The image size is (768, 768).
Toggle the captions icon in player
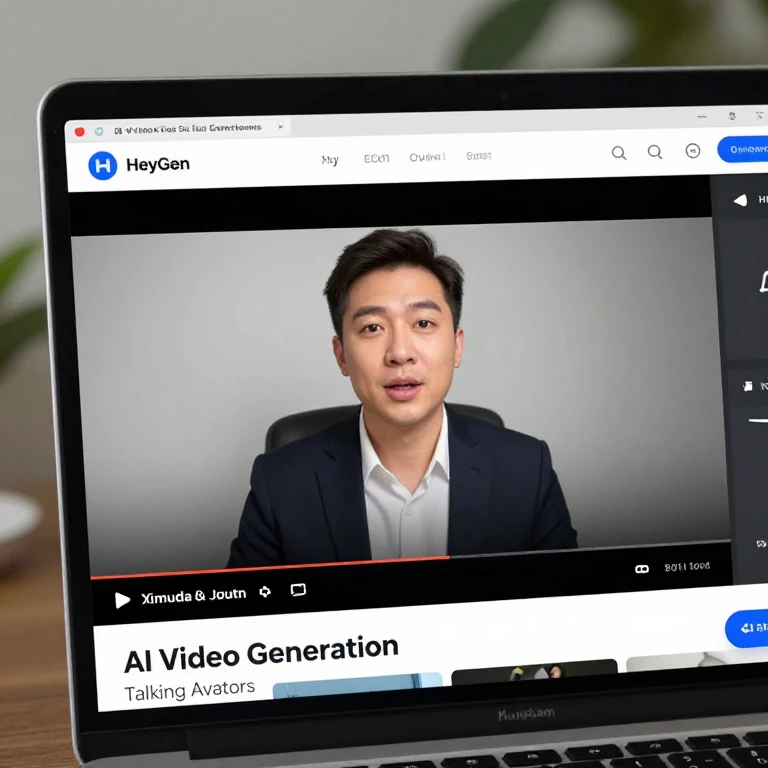[642, 569]
